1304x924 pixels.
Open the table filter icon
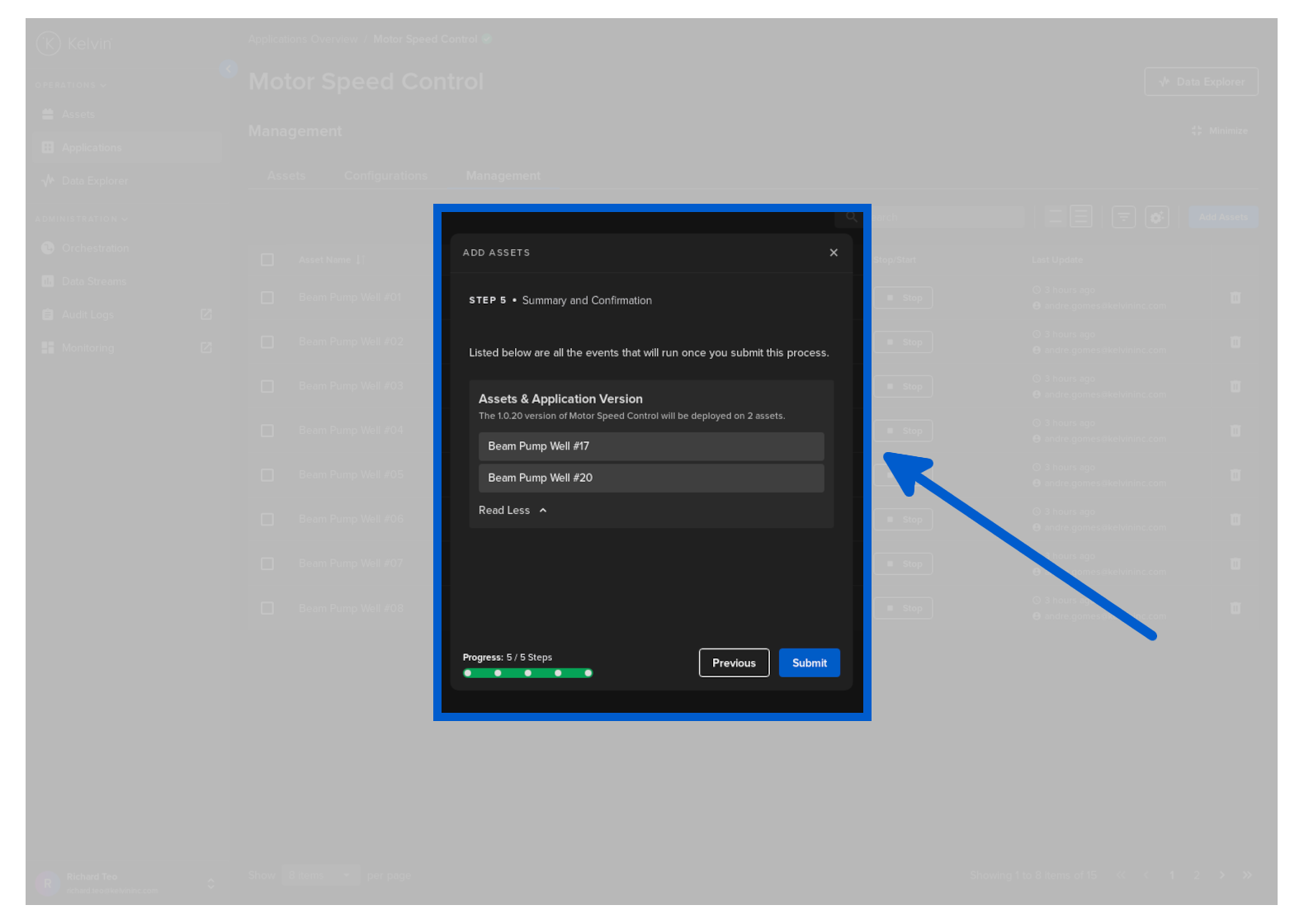(x=1123, y=217)
